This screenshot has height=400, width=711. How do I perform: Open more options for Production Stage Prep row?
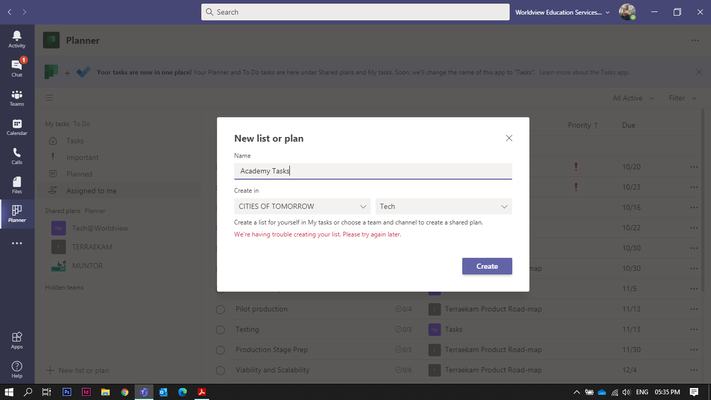pyautogui.click(x=694, y=350)
